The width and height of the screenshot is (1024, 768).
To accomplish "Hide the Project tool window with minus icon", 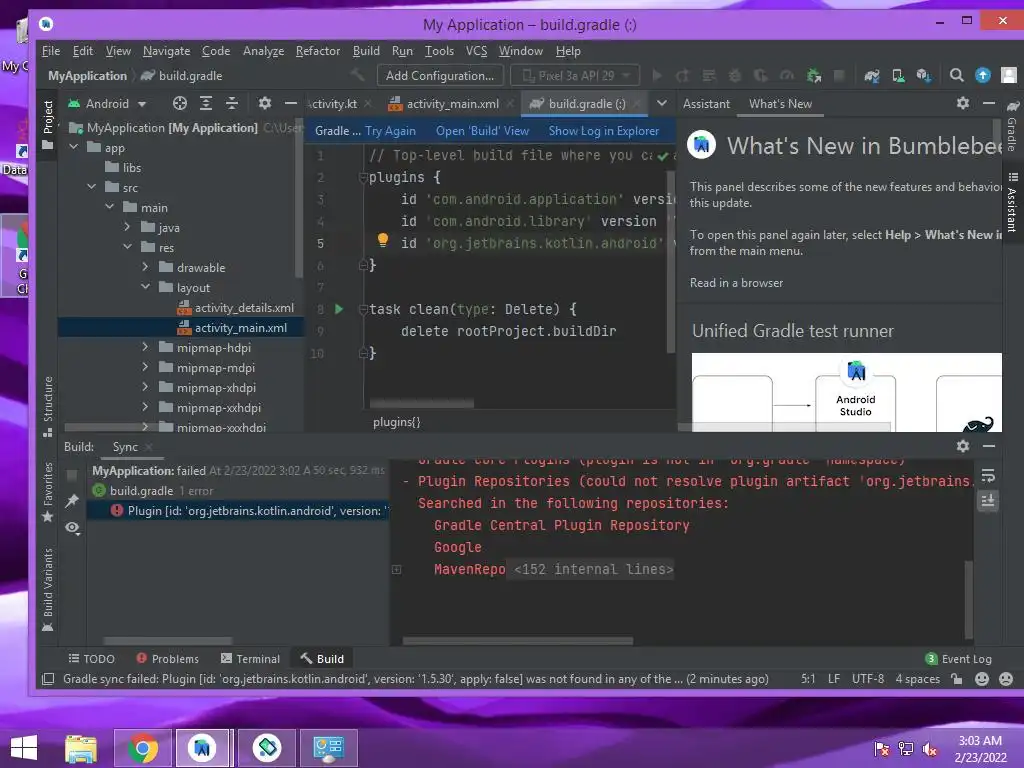I will click(291, 103).
